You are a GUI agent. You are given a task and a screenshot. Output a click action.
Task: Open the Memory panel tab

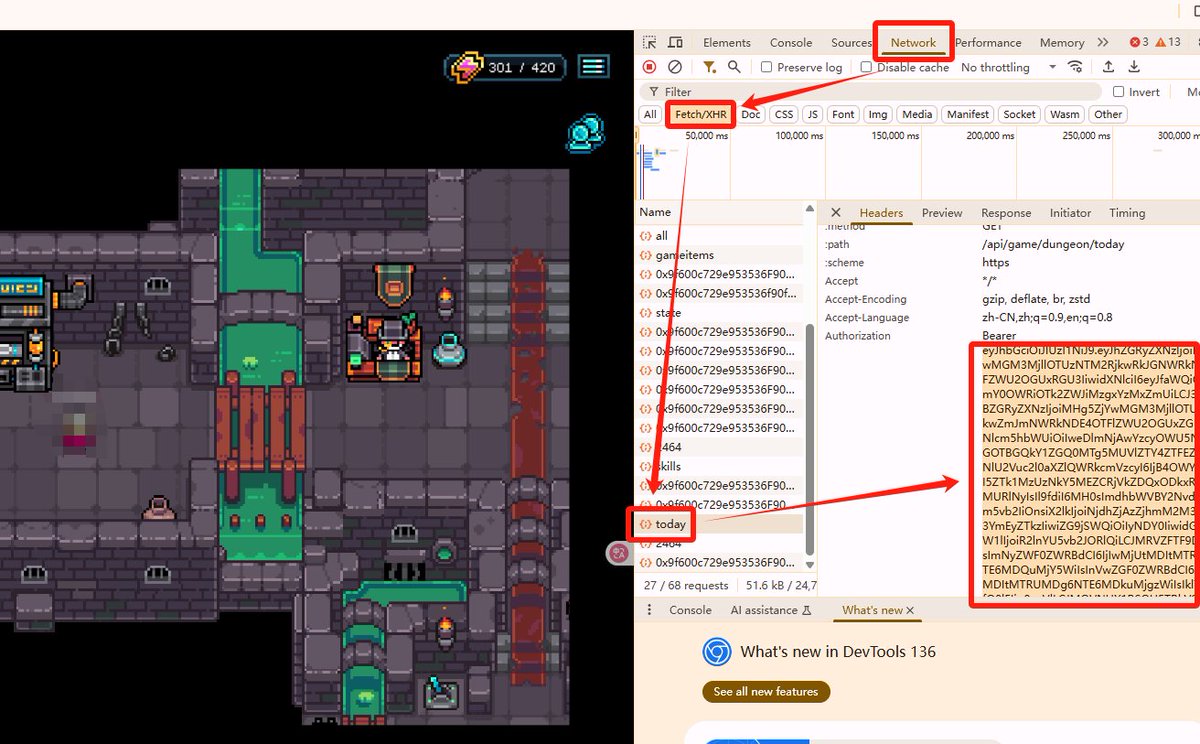click(1062, 43)
